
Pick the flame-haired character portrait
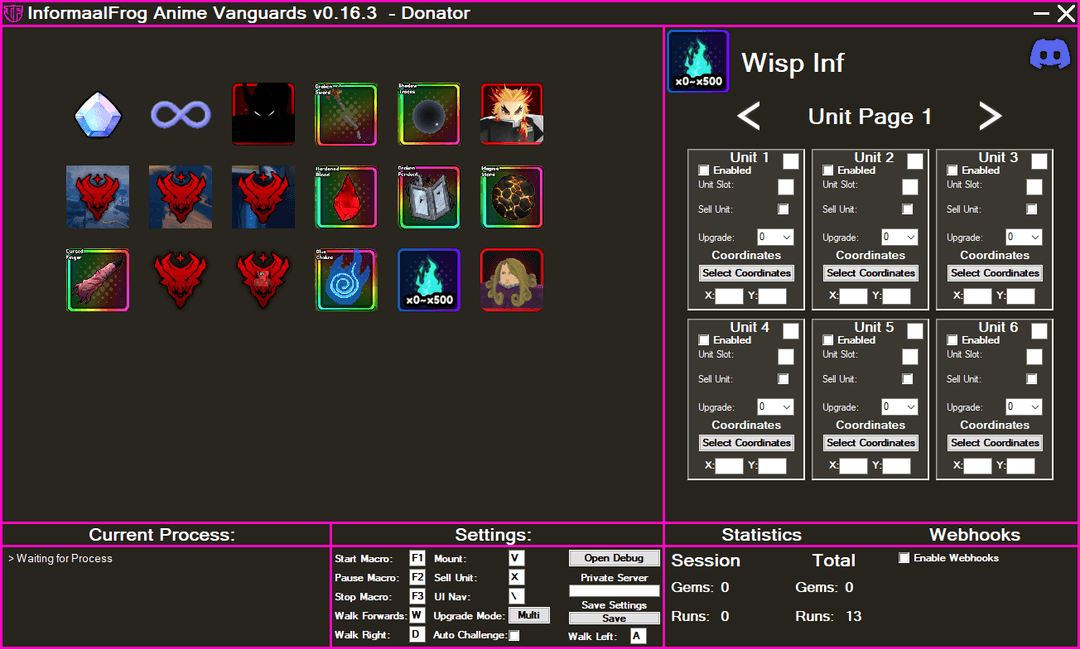point(511,114)
